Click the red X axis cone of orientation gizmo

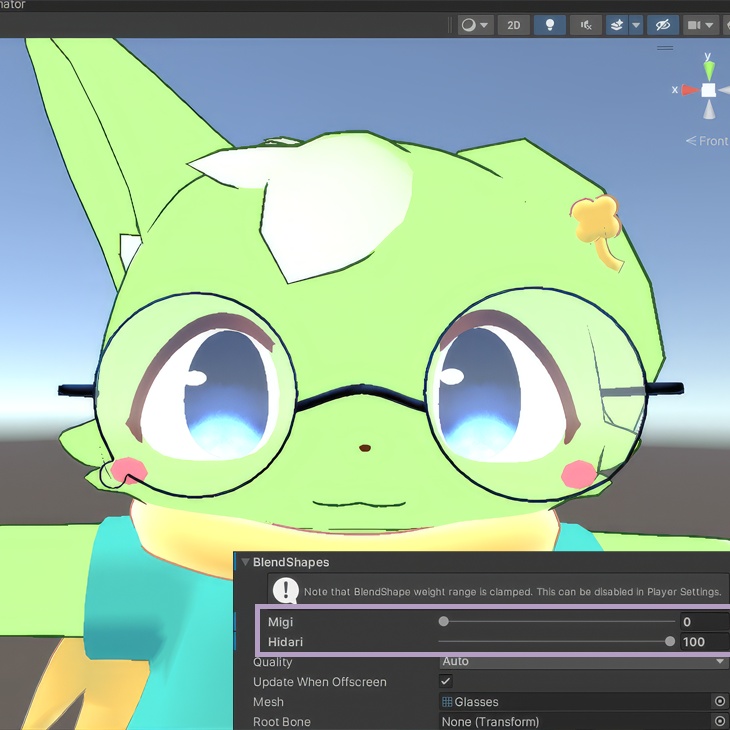[690, 90]
